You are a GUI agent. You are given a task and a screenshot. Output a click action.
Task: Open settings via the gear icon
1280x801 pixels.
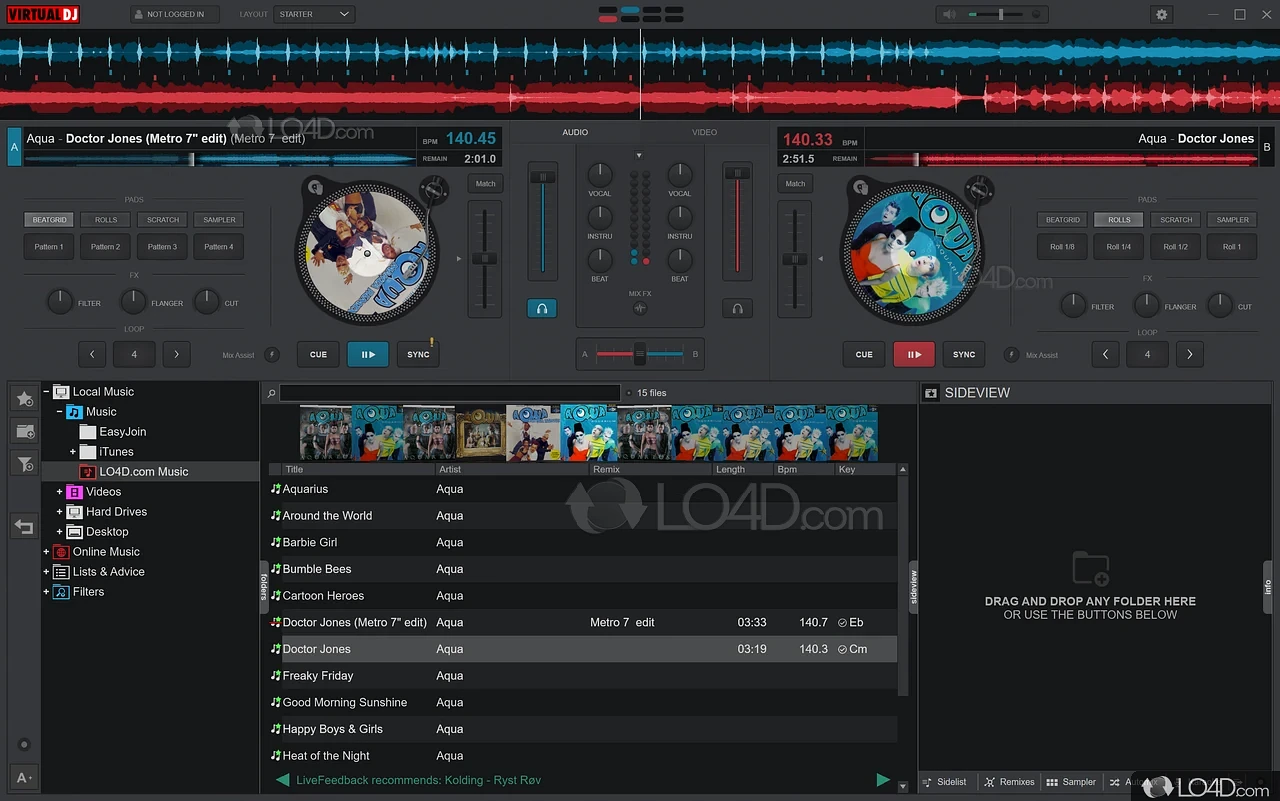1161,14
